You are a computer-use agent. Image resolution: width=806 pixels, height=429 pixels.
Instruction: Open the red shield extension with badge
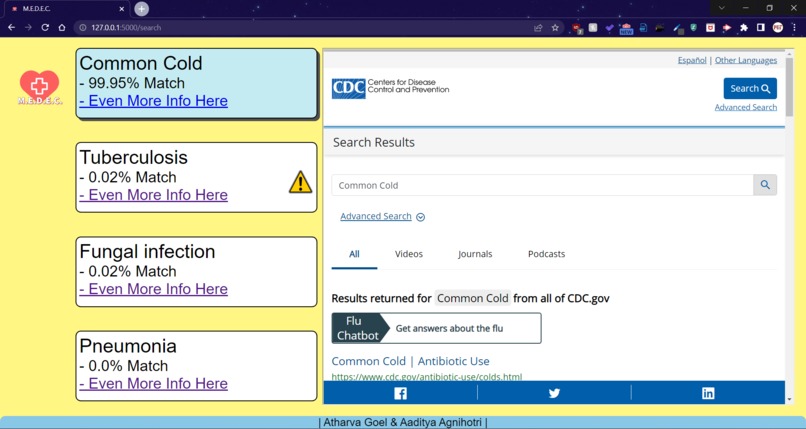pos(577,28)
